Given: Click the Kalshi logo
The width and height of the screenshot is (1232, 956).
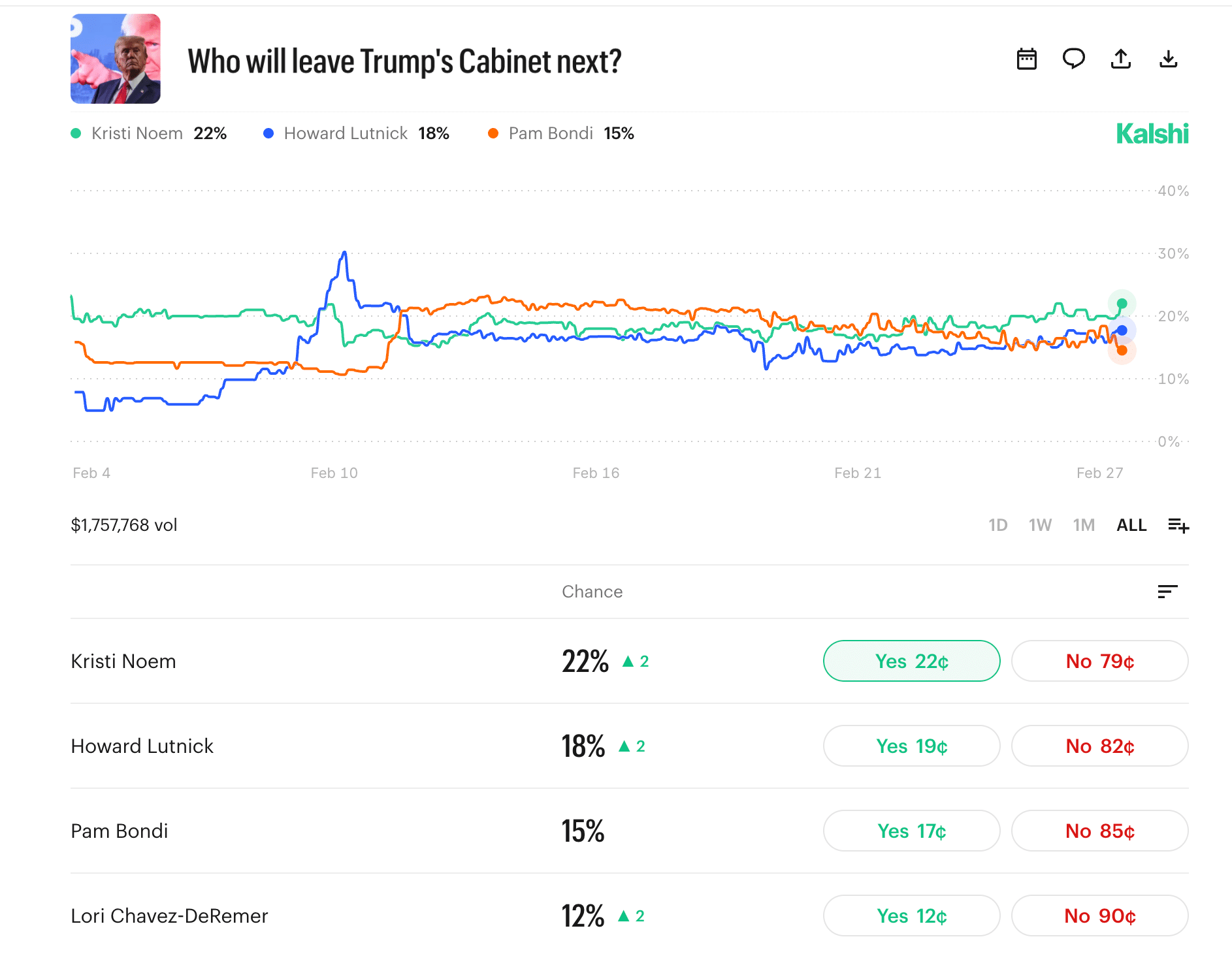Looking at the screenshot, I should click(1152, 133).
